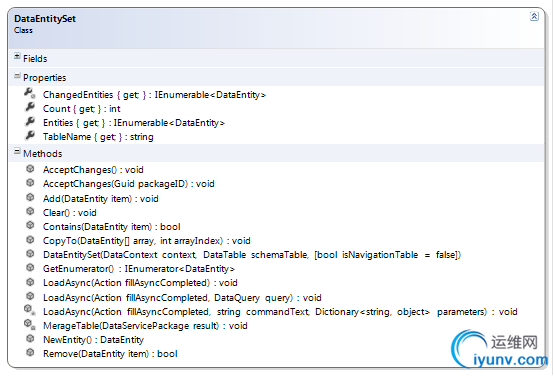Expand the Fields section
The image size is (554, 376).
pos(17,56)
